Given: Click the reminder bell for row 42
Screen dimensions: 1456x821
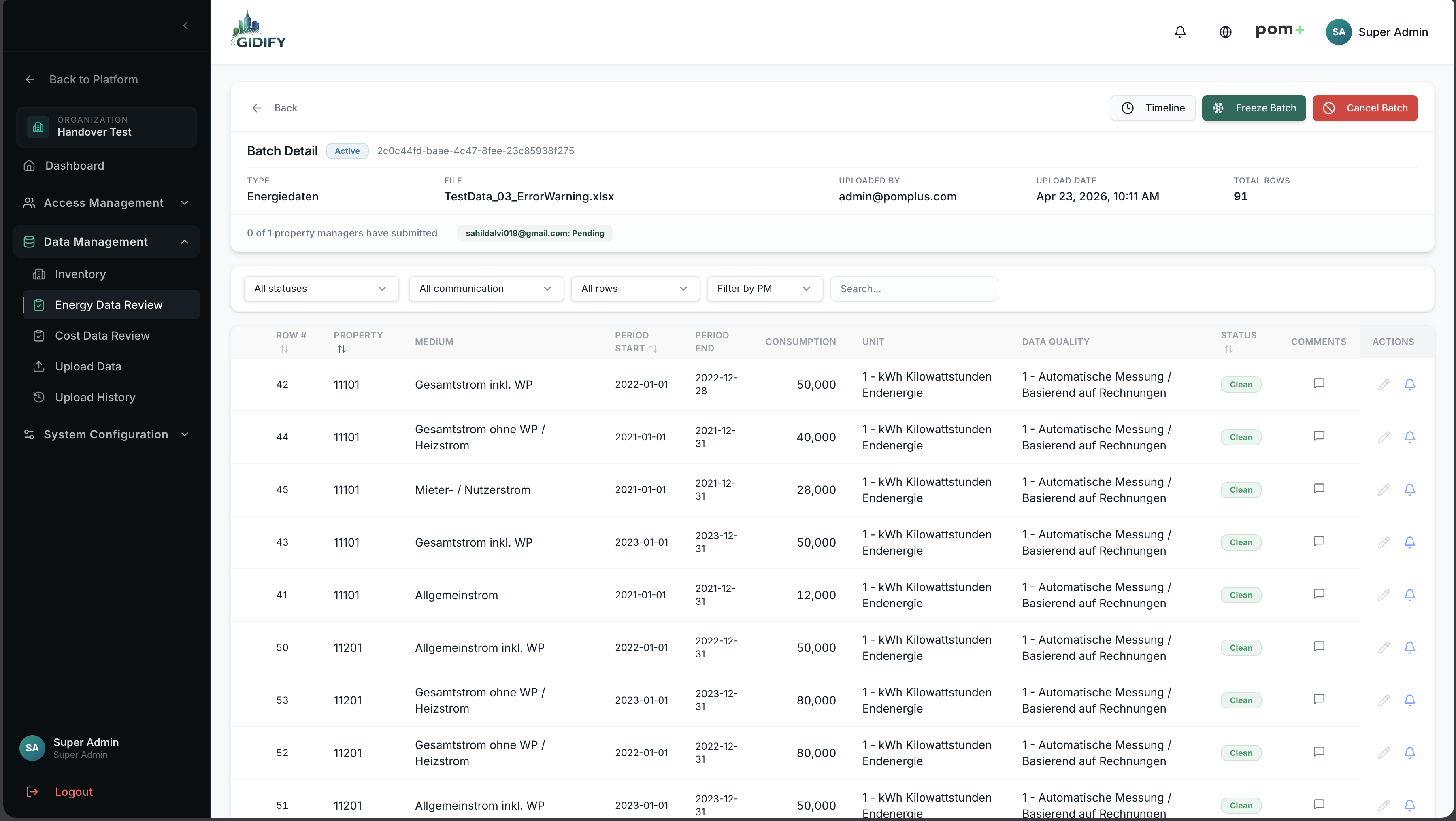Looking at the screenshot, I should (x=1410, y=385).
